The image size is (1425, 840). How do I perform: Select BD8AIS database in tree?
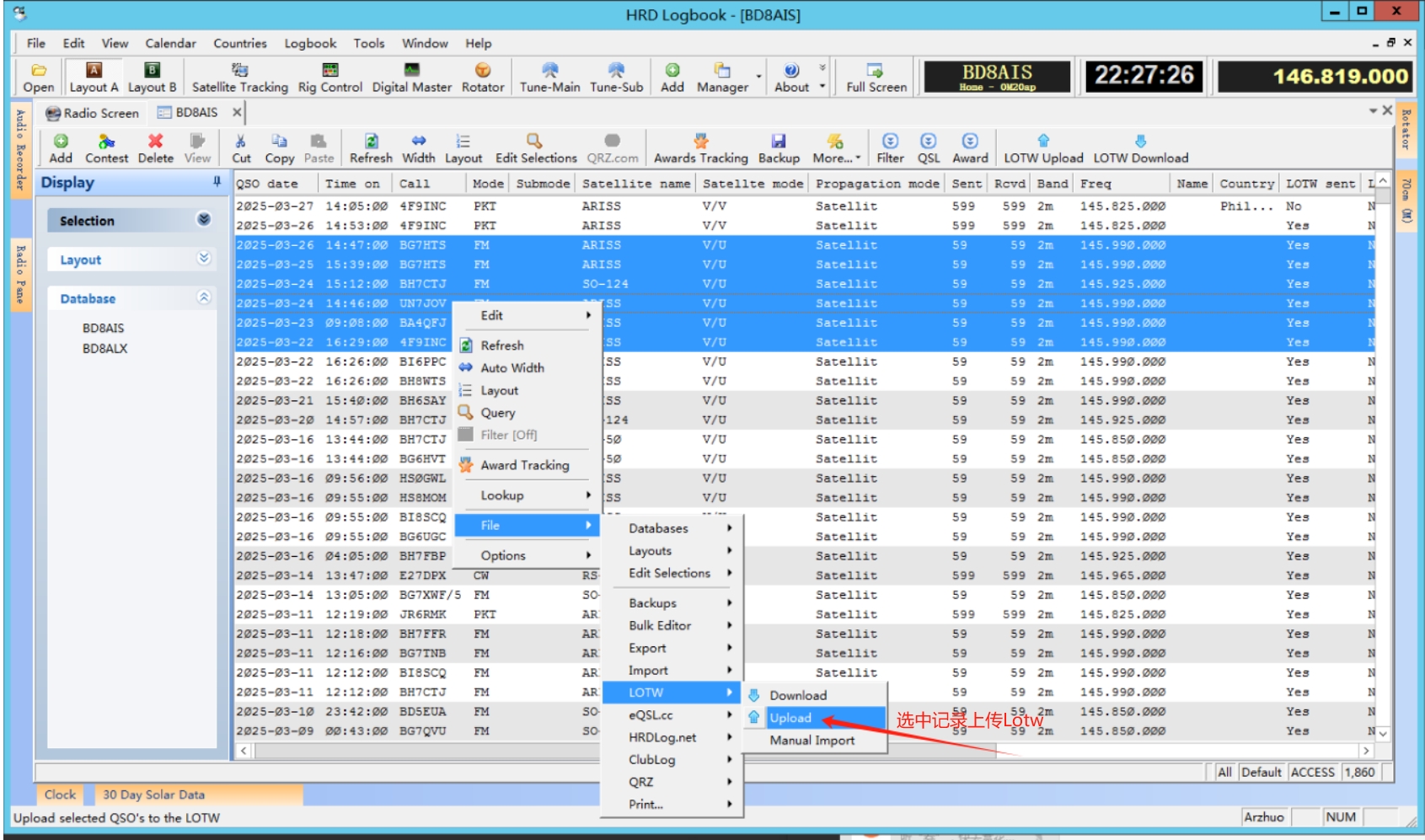[x=103, y=328]
